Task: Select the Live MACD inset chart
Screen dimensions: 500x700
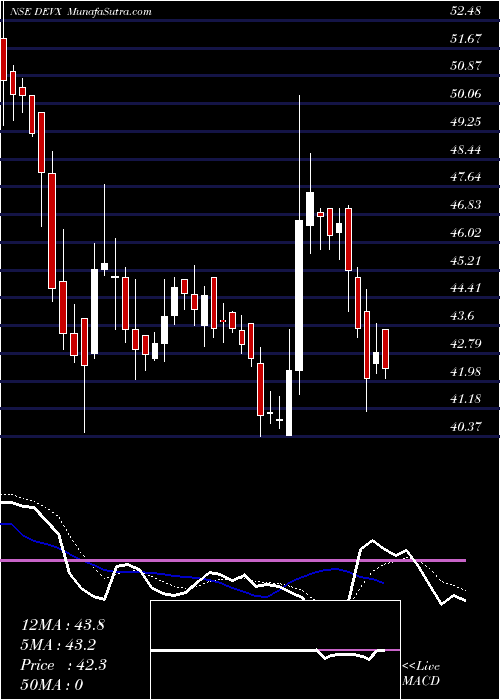Action: coord(275,650)
